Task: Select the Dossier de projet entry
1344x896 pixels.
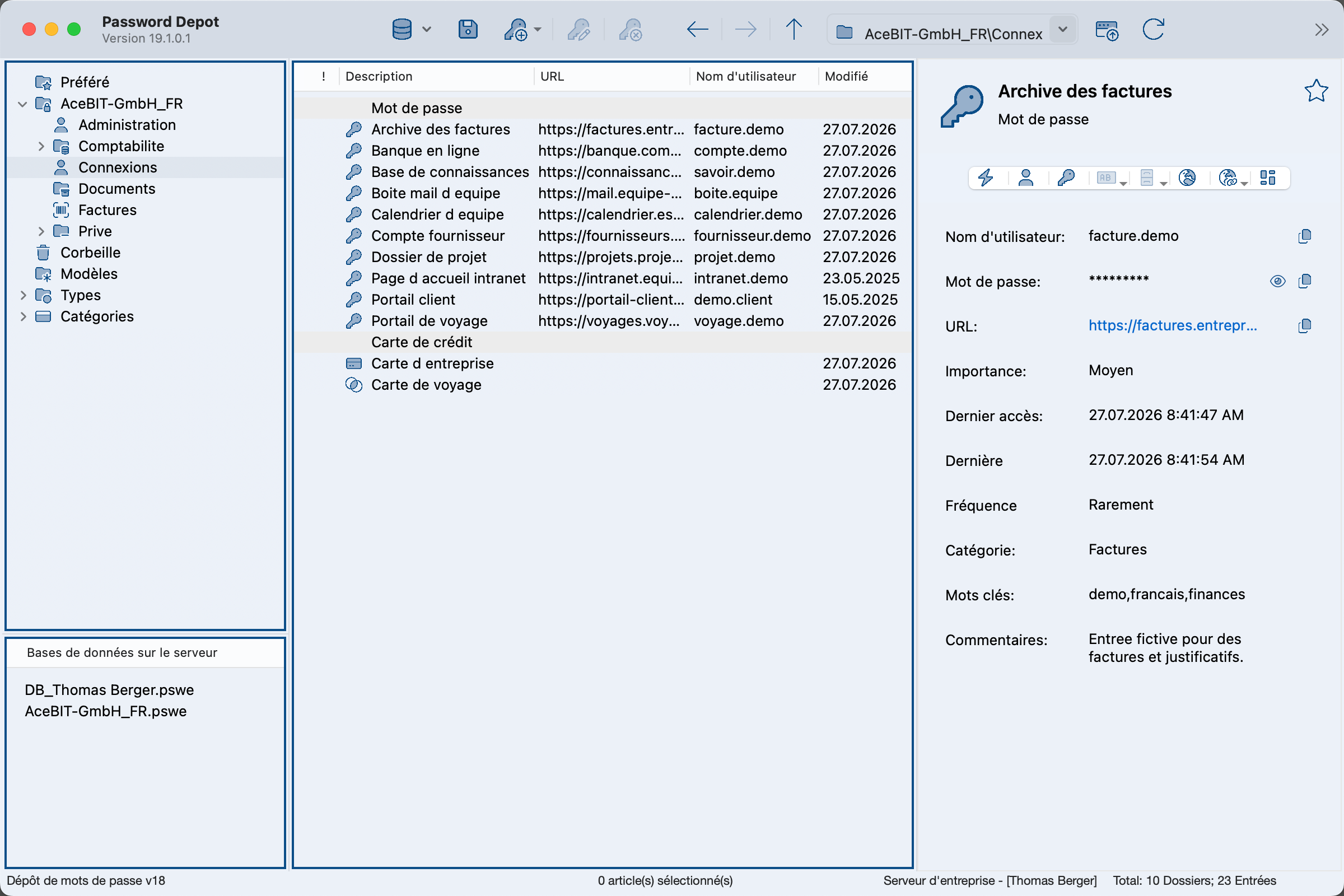Action: coord(603,258)
